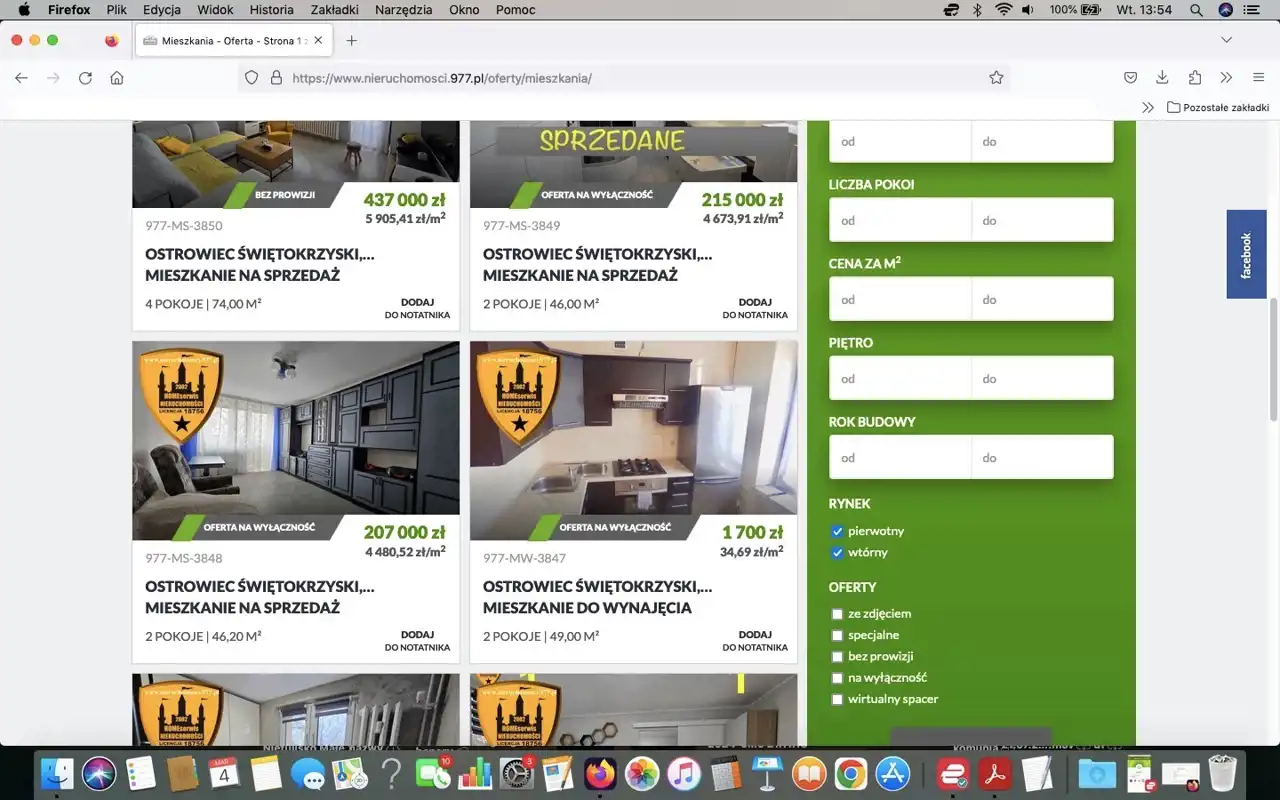Image resolution: width=1280 pixels, height=800 pixels.
Task: Click Dodaj do notatnika for offer 977-MS-3848
Action: [x=417, y=641]
